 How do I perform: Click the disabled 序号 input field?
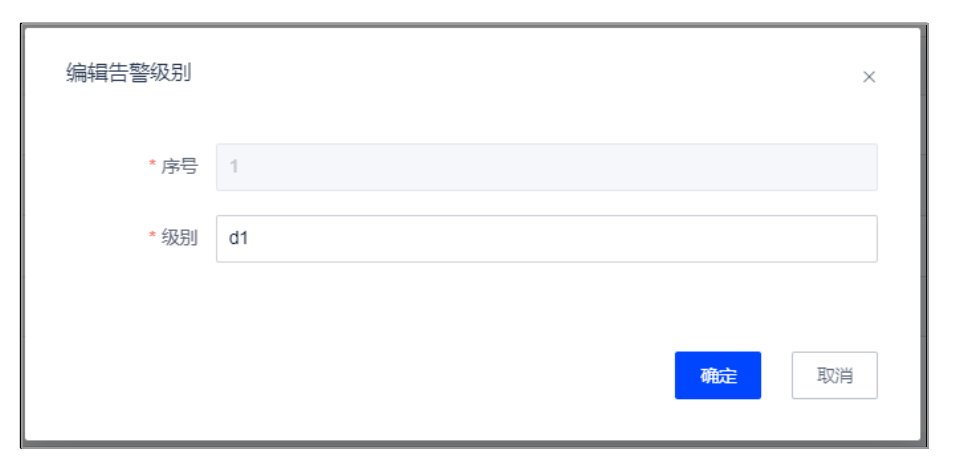546,167
